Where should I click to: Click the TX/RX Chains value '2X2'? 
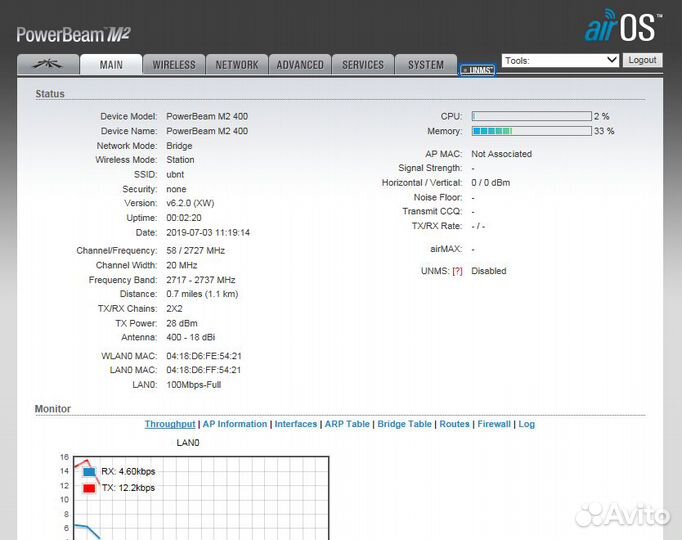tap(174, 309)
